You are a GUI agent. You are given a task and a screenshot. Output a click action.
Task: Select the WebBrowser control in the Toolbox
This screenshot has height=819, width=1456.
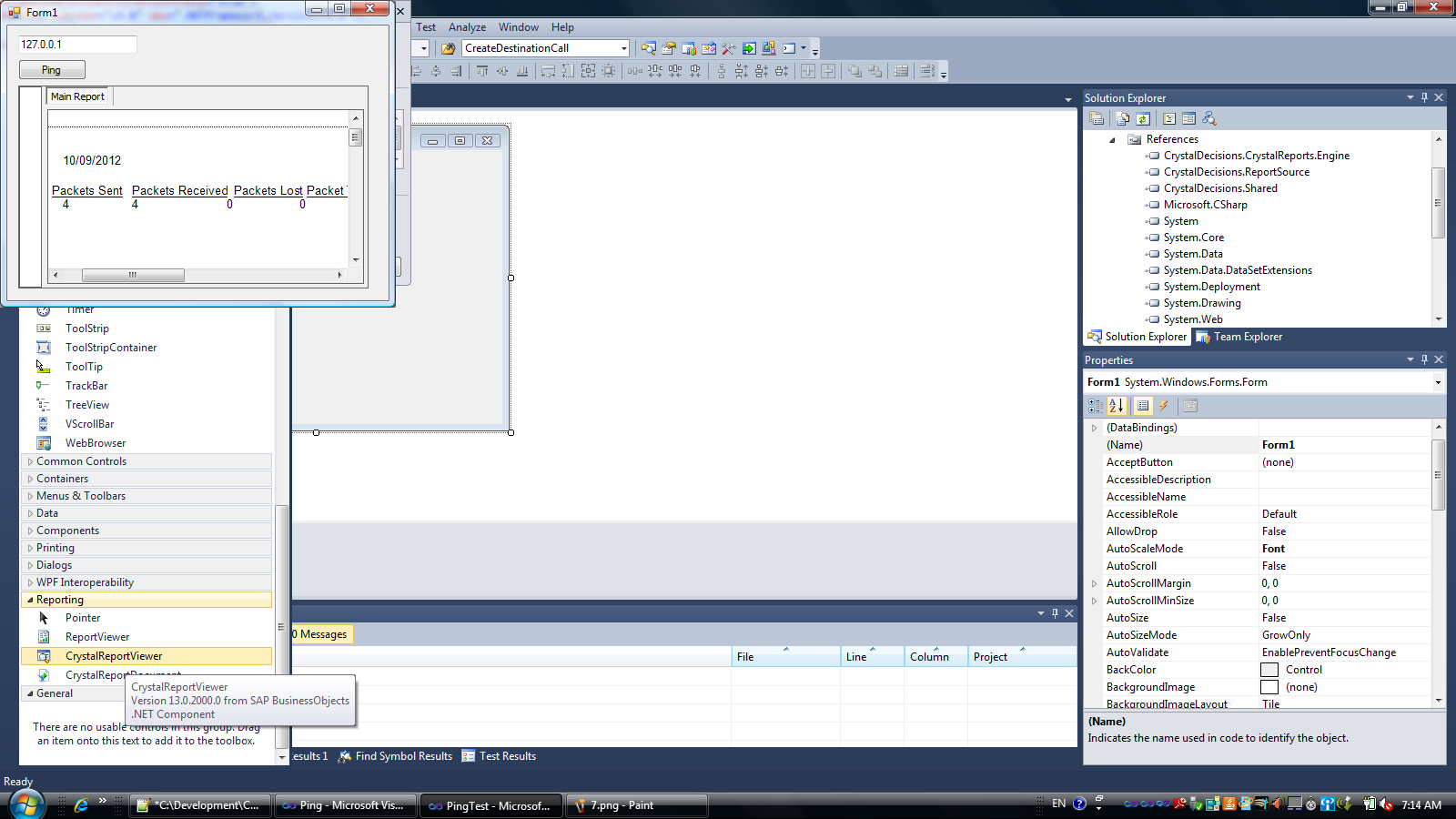click(x=95, y=443)
